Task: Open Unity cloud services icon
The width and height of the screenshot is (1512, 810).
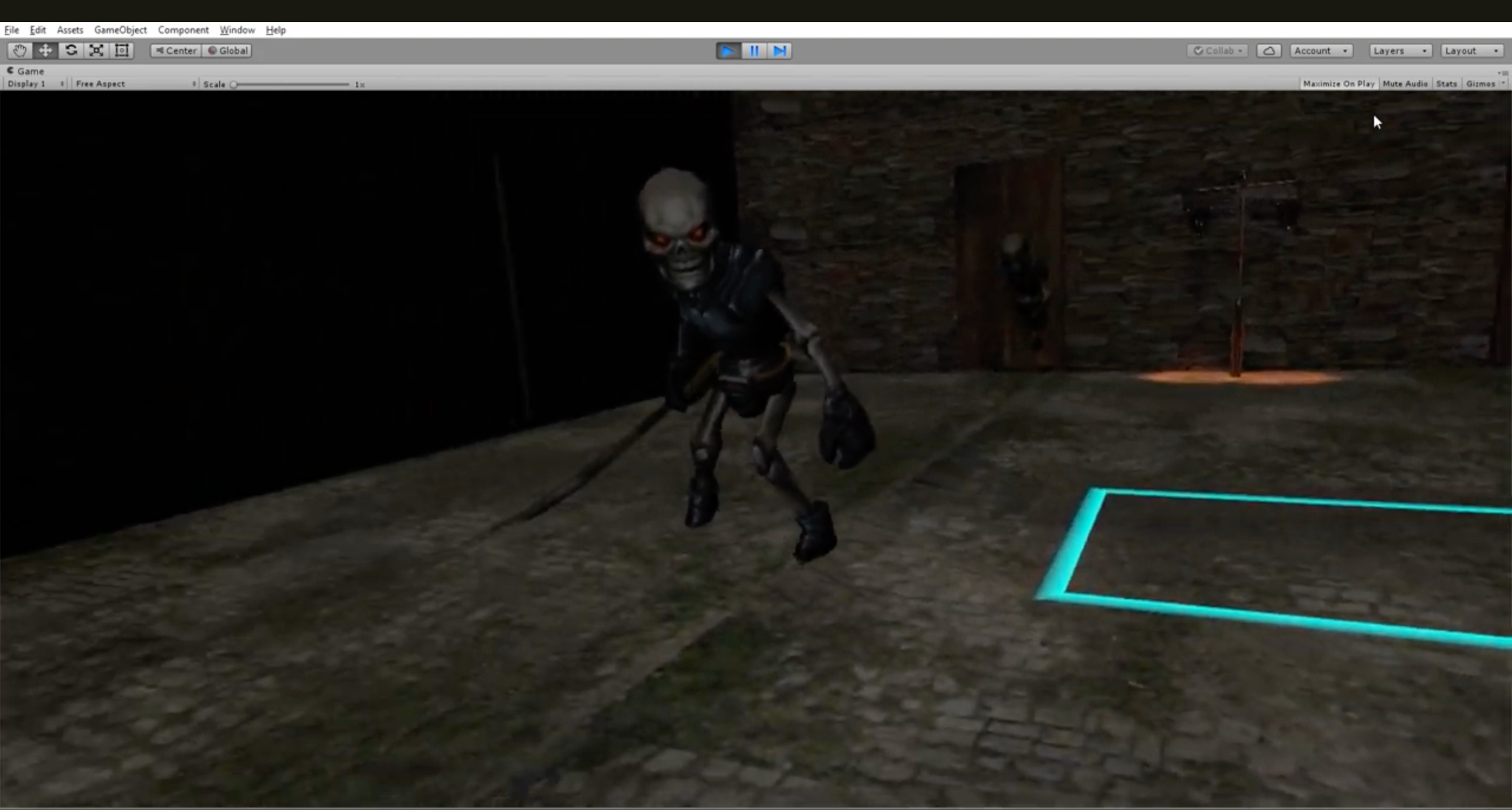Action: (x=1268, y=50)
